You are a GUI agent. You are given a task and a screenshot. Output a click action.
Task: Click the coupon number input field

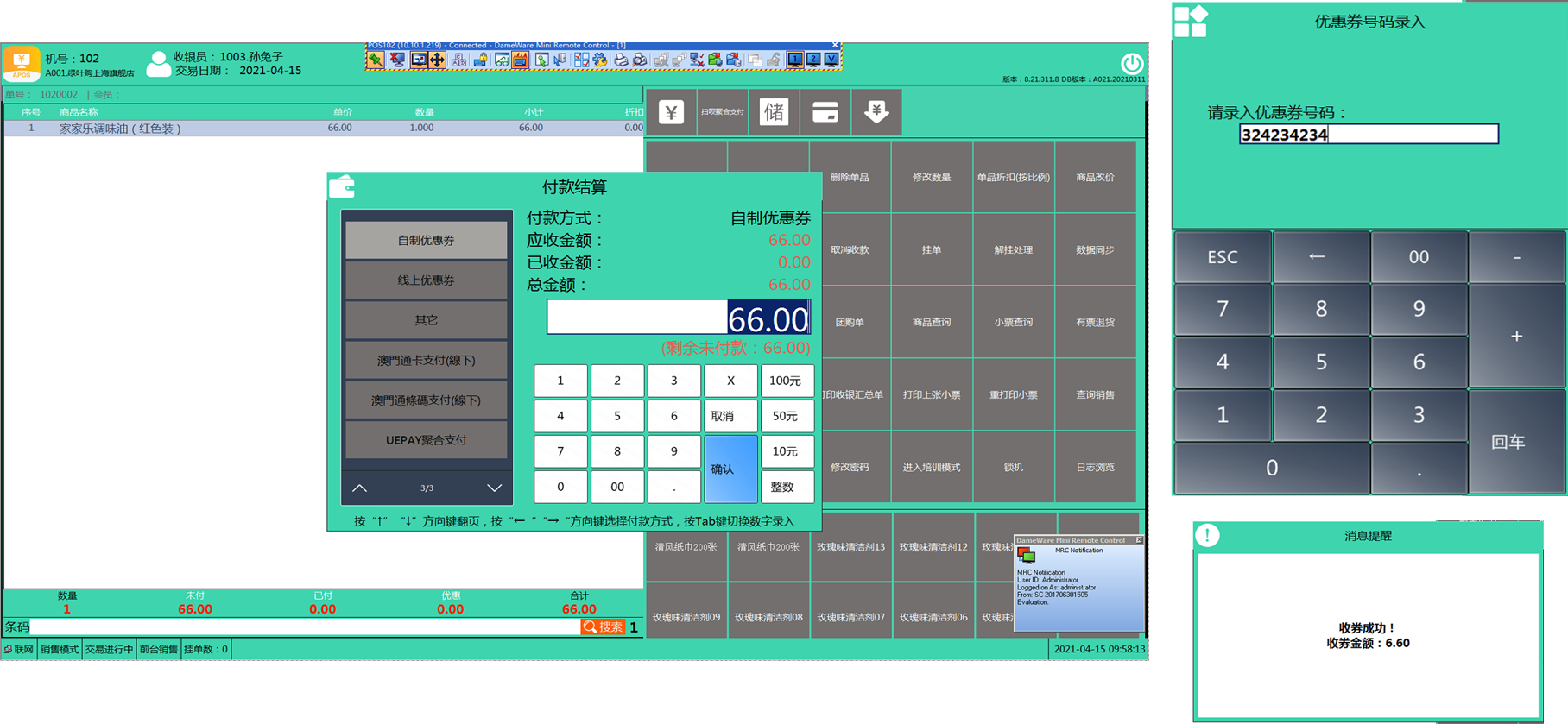(1368, 135)
